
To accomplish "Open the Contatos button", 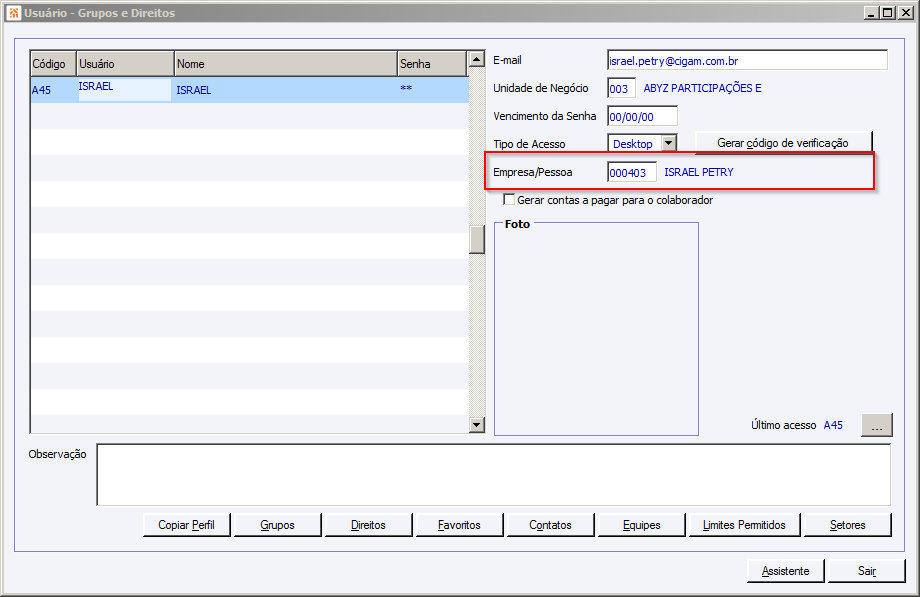I will [550, 525].
